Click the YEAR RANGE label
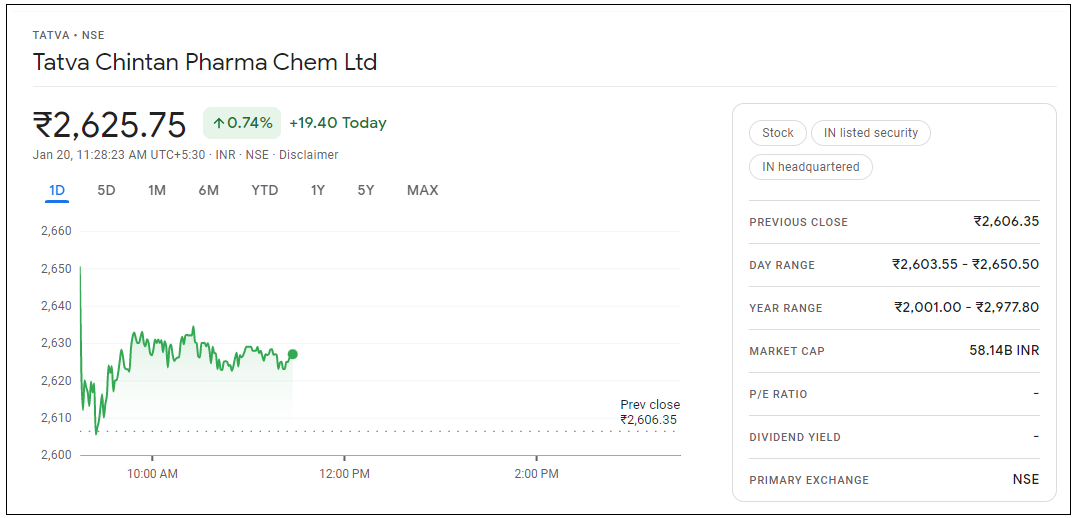The height and width of the screenshot is (518, 1075). click(x=786, y=308)
